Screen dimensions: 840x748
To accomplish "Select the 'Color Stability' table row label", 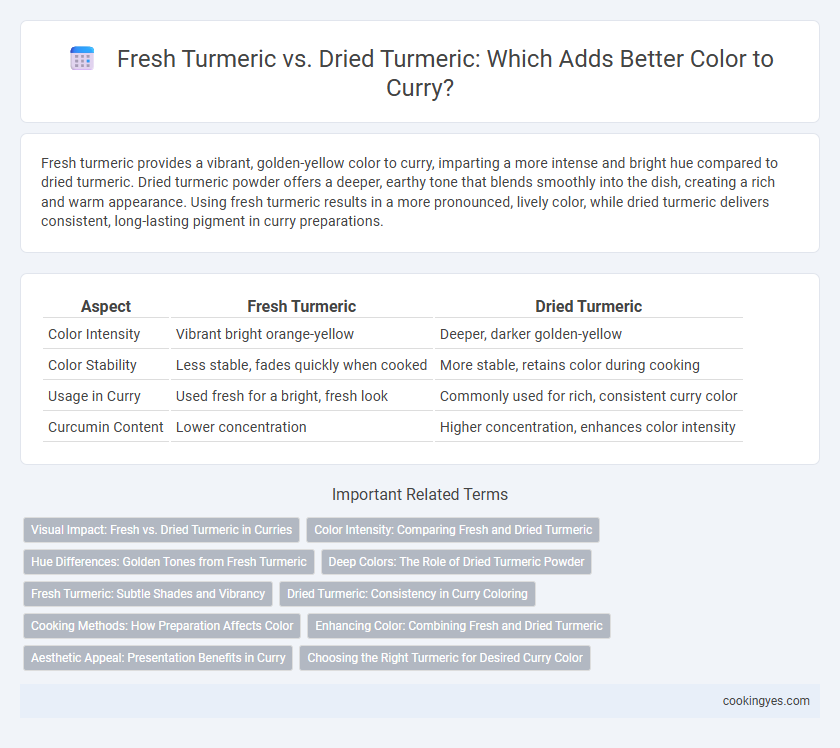I will click(92, 365).
